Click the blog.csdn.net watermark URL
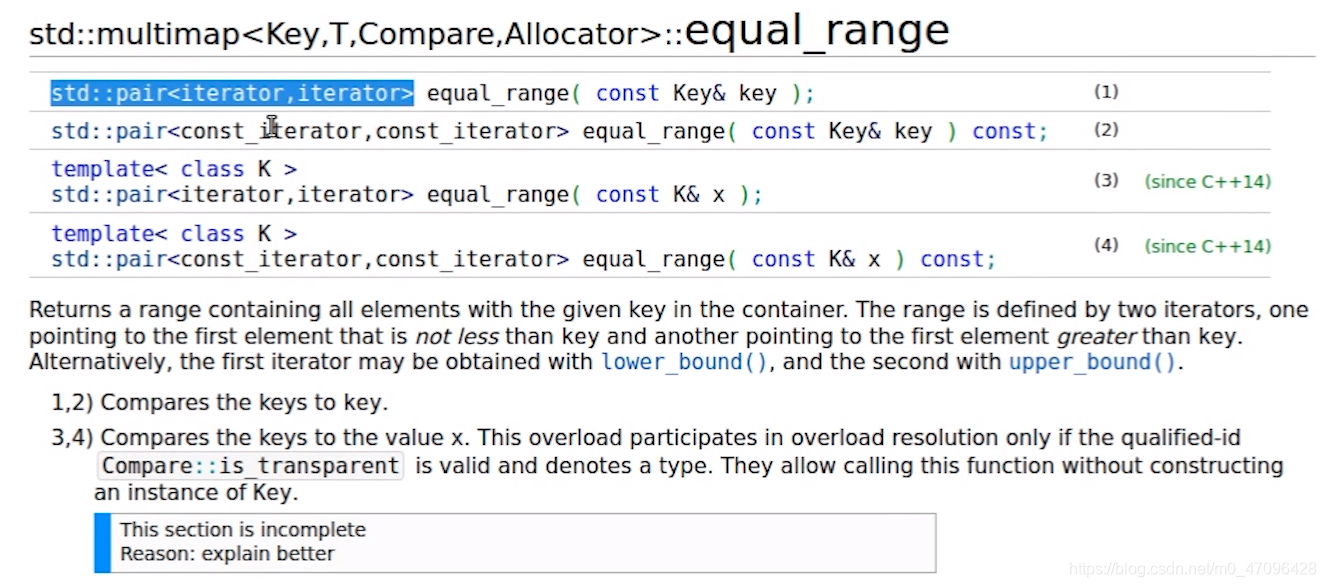Screen dimensions: 1326x587 click(1193, 569)
